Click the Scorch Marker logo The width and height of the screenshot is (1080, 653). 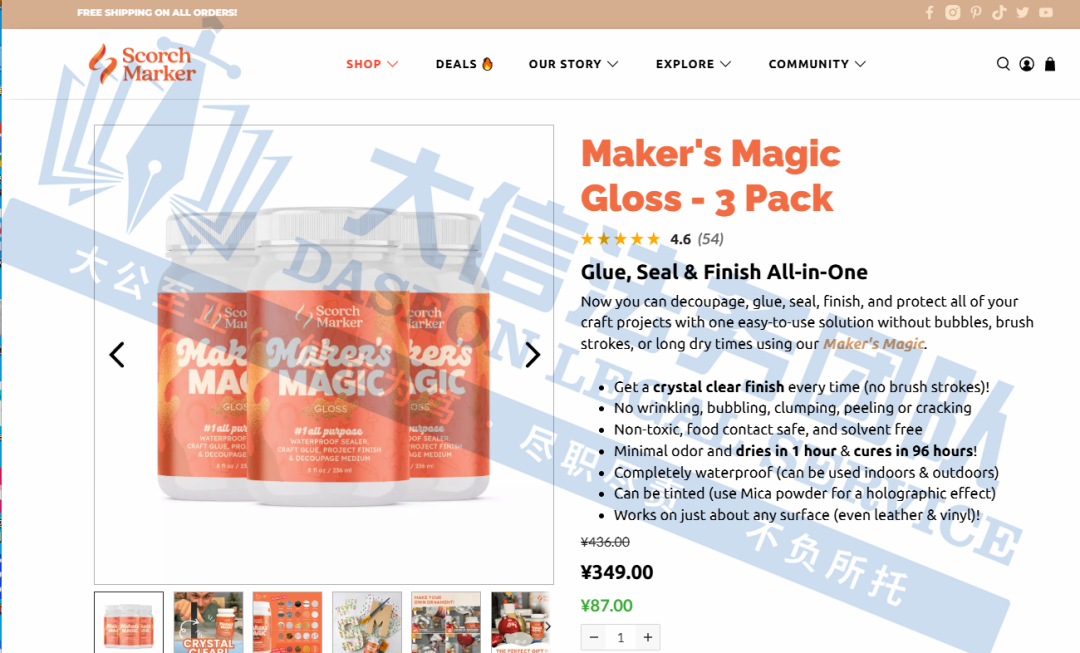click(143, 63)
